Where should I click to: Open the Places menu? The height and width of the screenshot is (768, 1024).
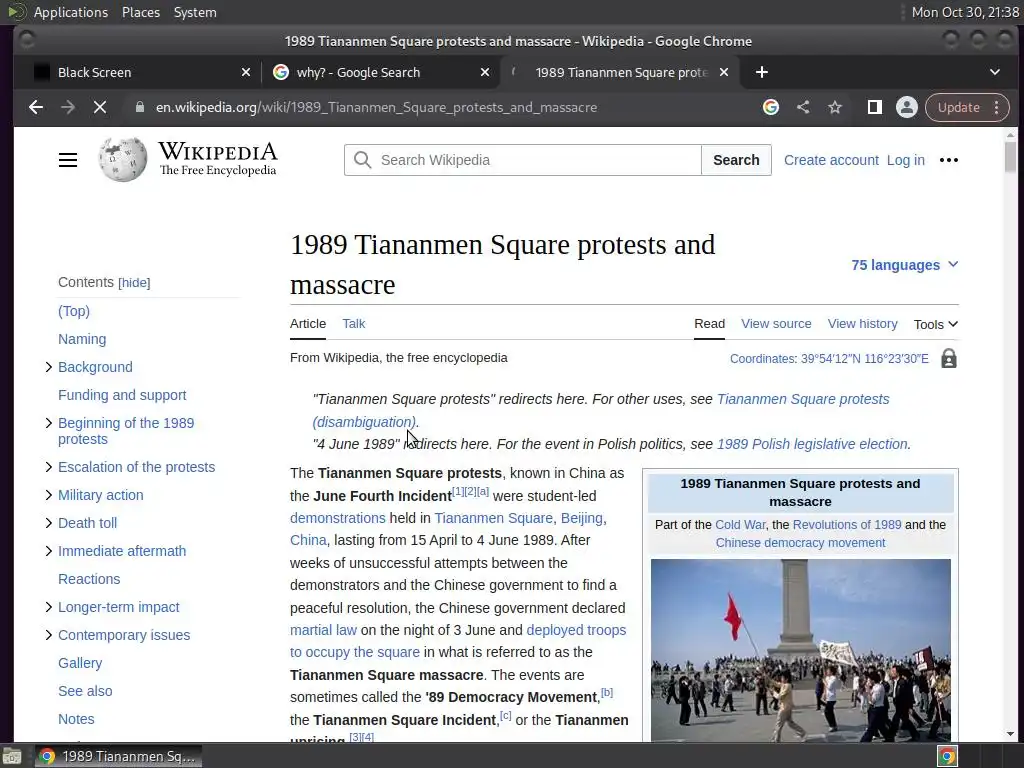click(140, 12)
